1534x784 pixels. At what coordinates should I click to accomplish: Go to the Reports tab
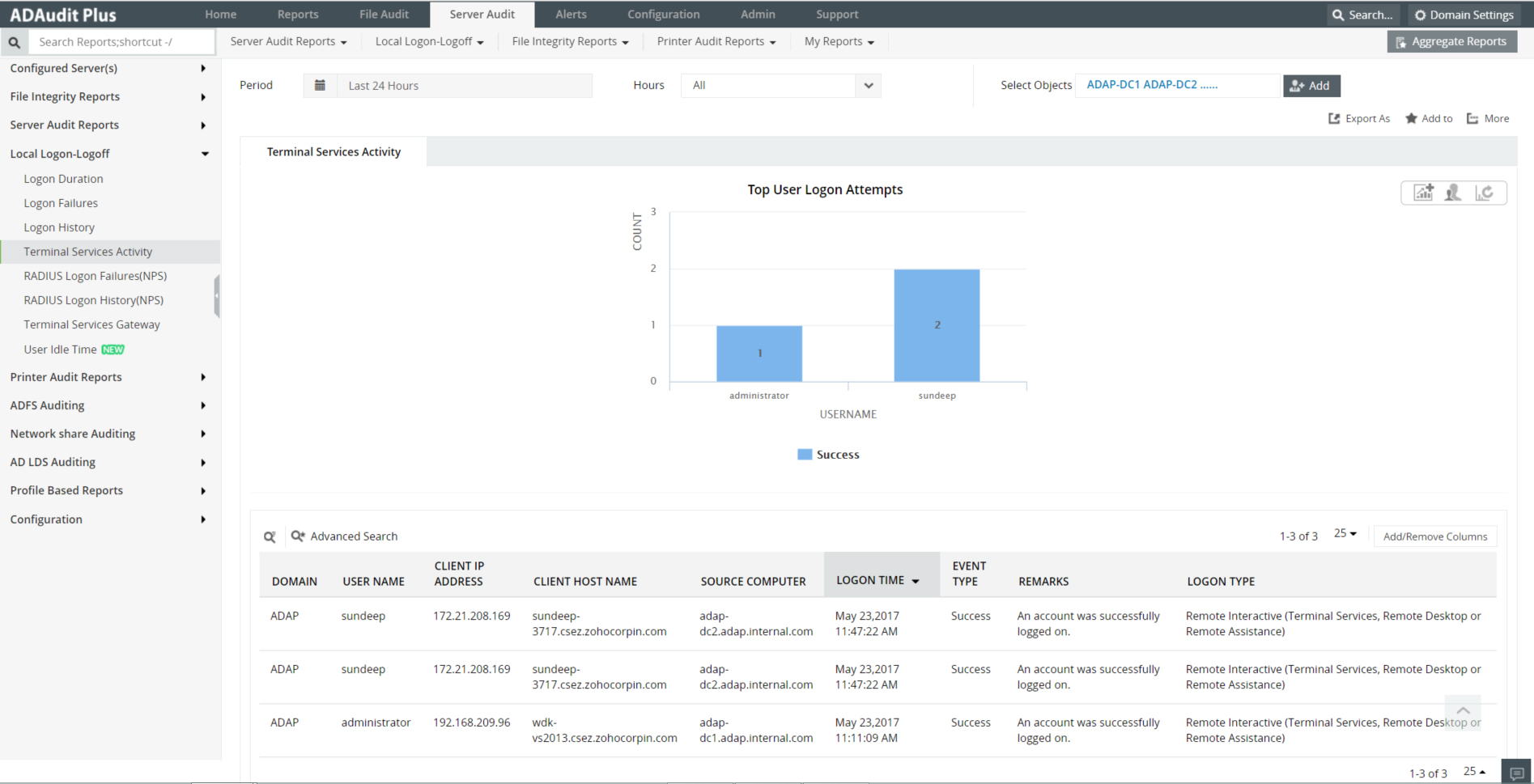tap(298, 15)
